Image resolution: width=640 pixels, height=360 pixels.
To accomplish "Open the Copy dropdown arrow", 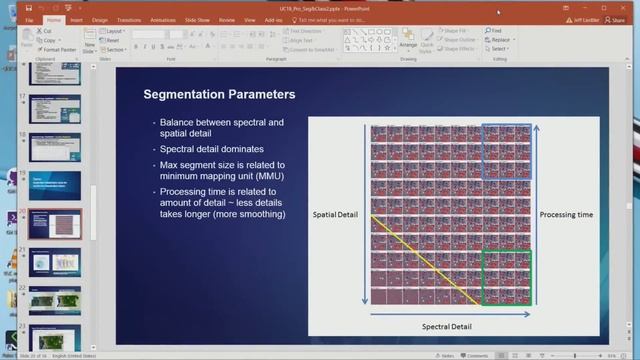I will click(60, 40).
